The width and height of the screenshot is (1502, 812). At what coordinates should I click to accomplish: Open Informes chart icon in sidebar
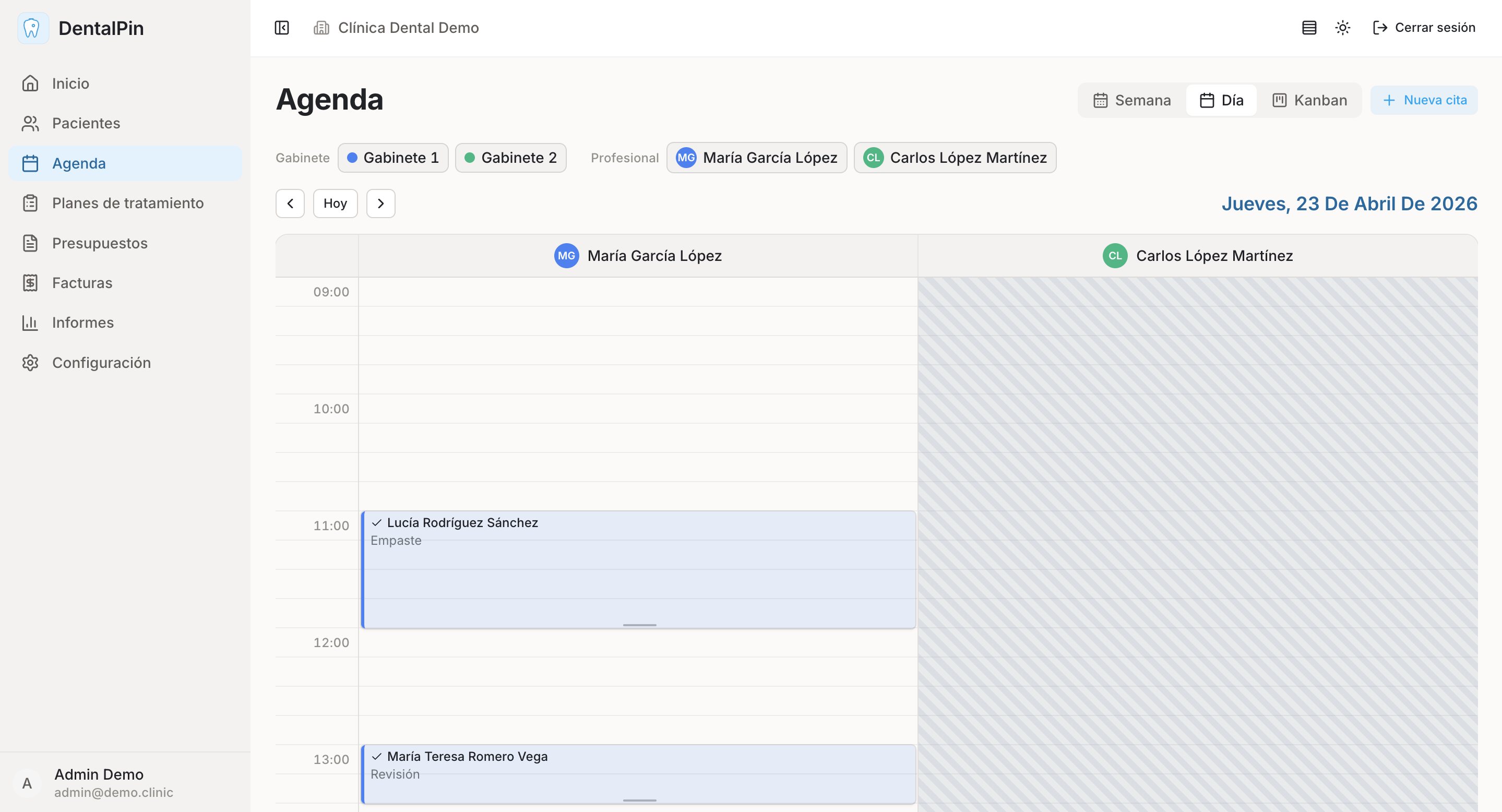click(30, 323)
